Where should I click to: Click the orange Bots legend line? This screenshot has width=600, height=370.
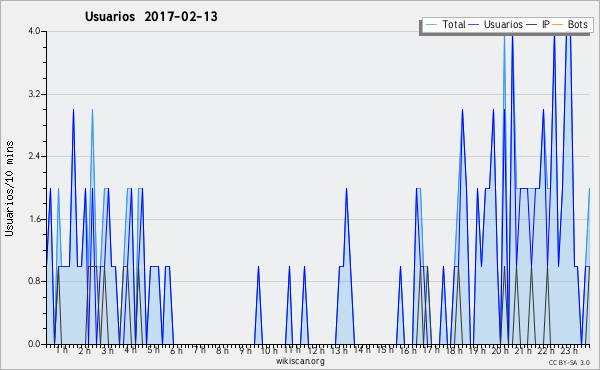[558, 25]
